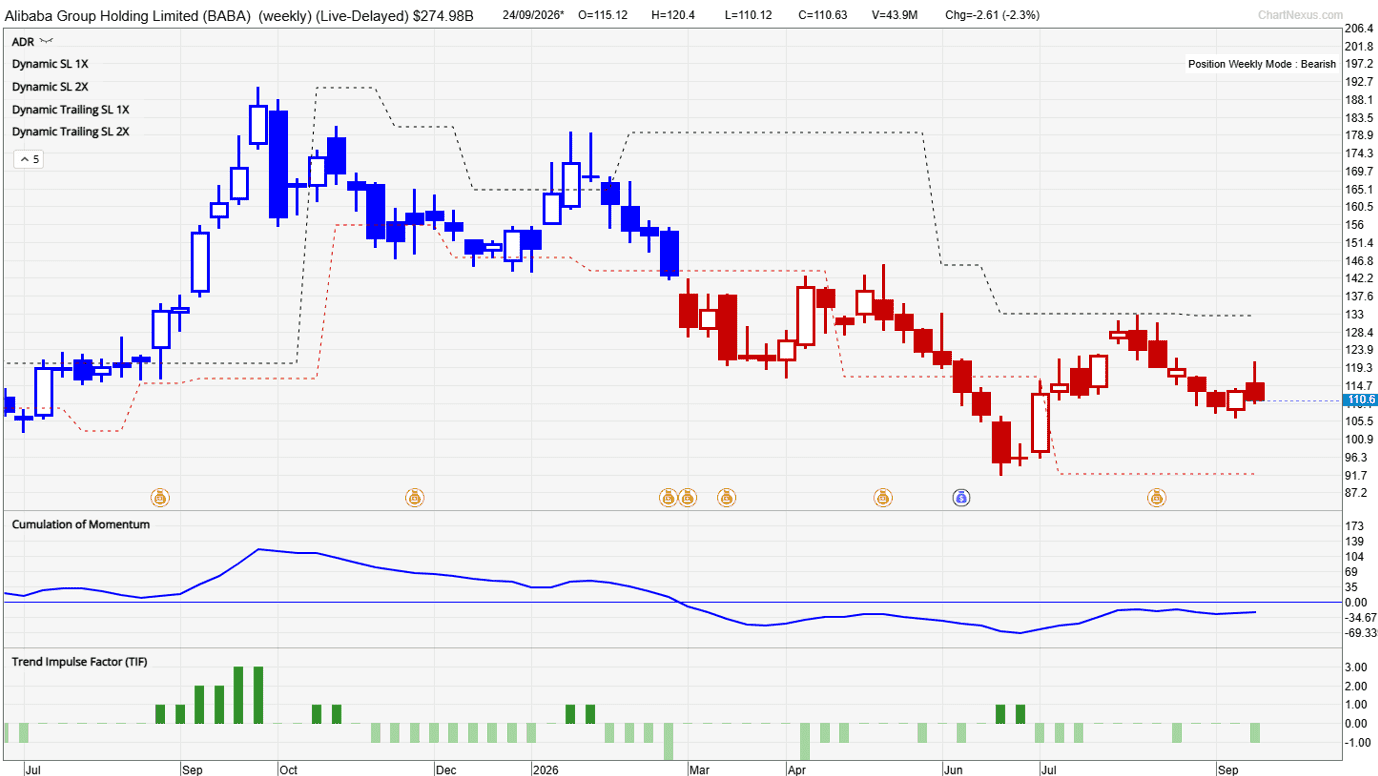Click the close value C=110.63
The height and width of the screenshot is (776, 1378).
823,15
